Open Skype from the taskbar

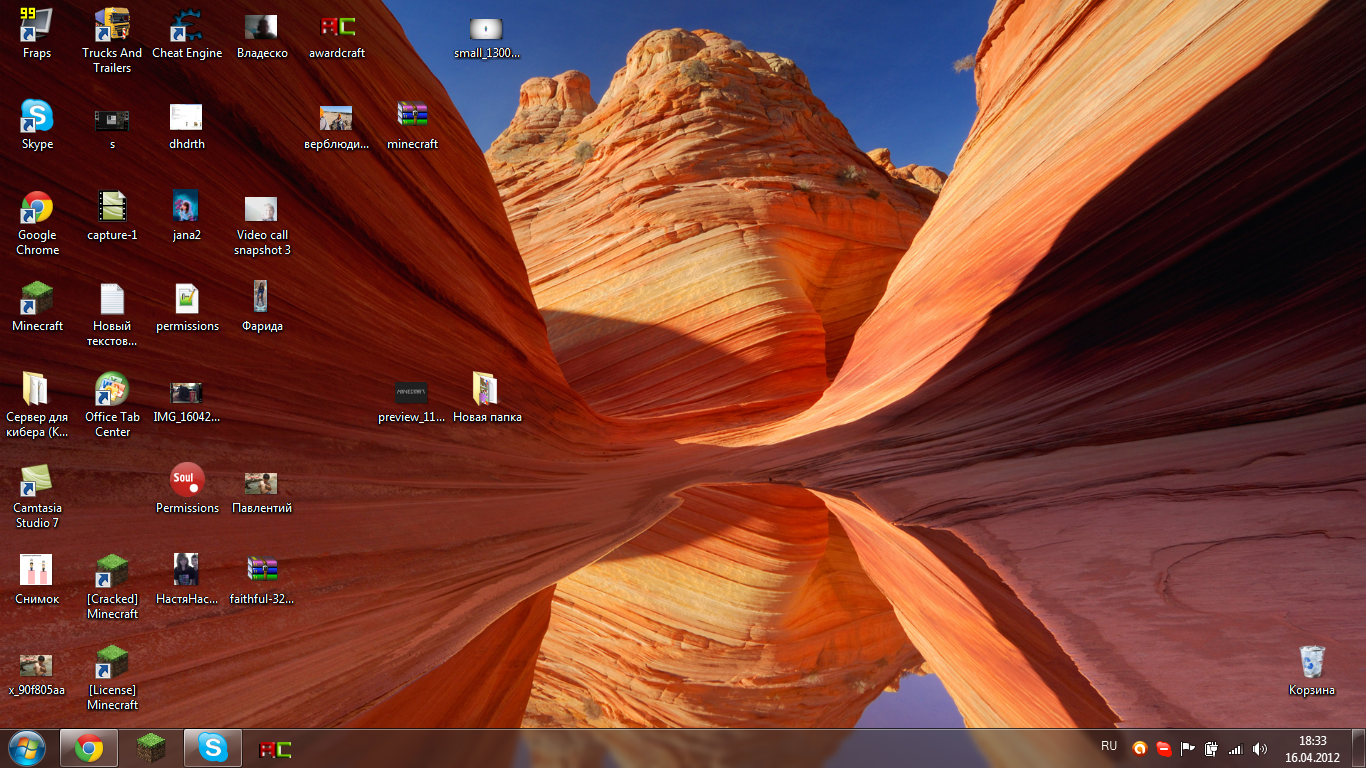pyautogui.click(x=212, y=748)
